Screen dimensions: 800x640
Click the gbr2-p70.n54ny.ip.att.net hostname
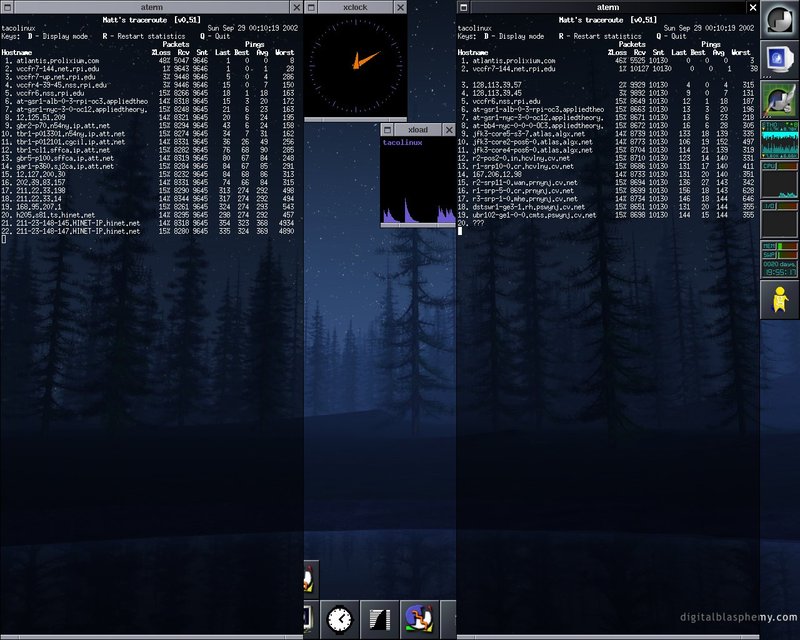tap(63, 126)
